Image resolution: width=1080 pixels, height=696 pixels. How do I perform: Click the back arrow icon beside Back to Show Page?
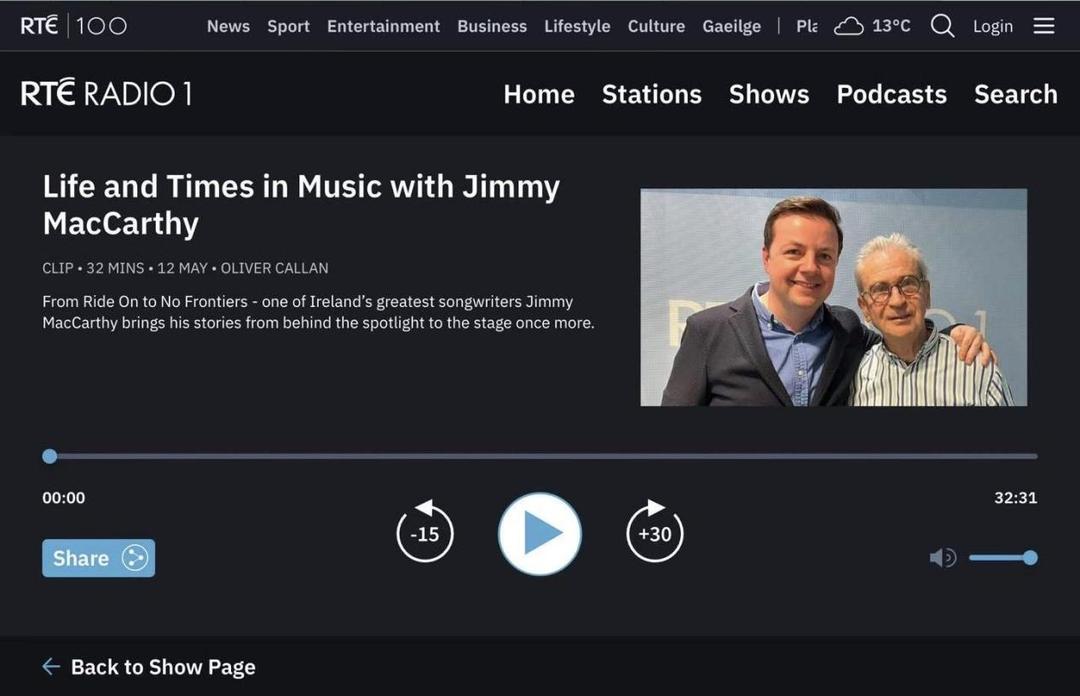point(51,666)
